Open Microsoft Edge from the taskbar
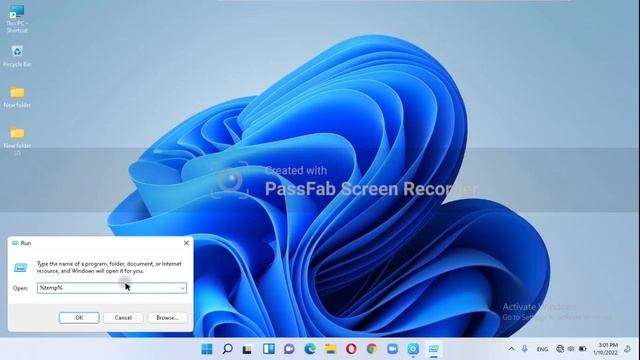 coord(310,349)
